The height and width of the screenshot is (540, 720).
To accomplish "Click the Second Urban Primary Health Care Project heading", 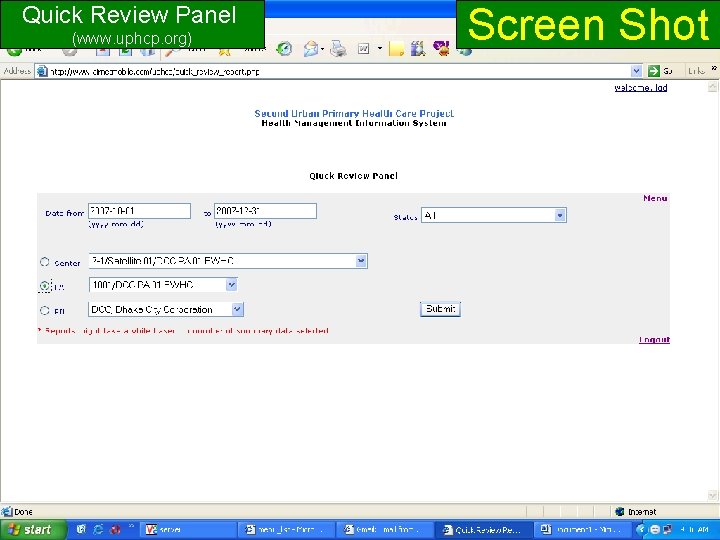I will tap(354, 113).
